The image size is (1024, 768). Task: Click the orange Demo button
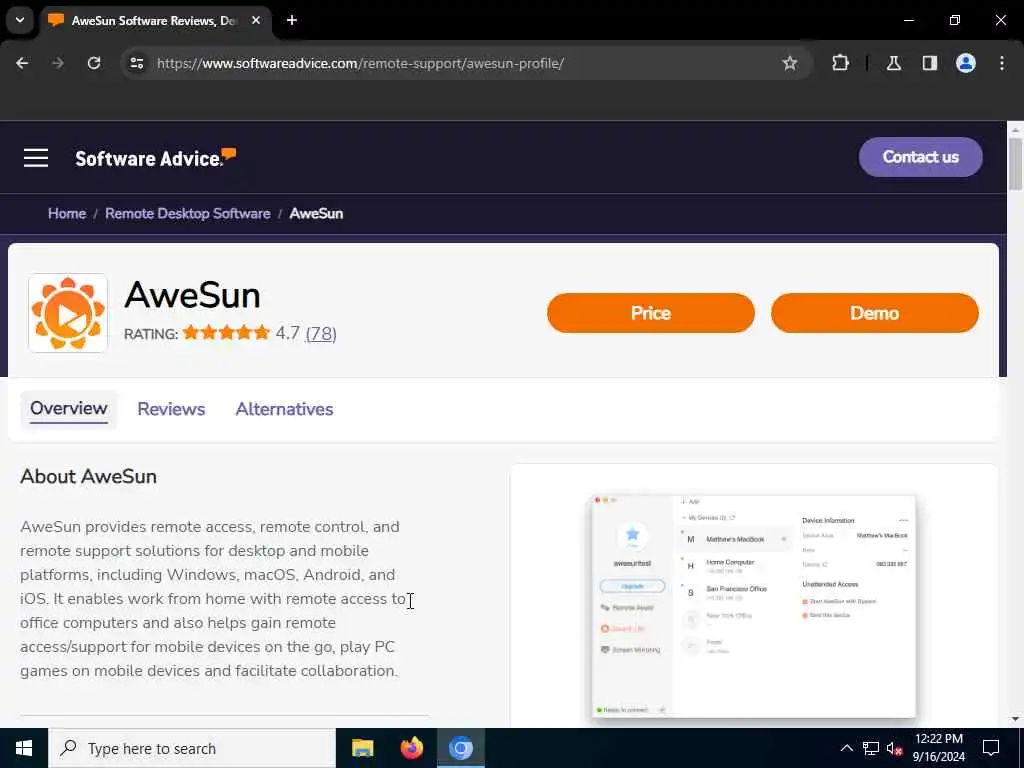[874, 313]
